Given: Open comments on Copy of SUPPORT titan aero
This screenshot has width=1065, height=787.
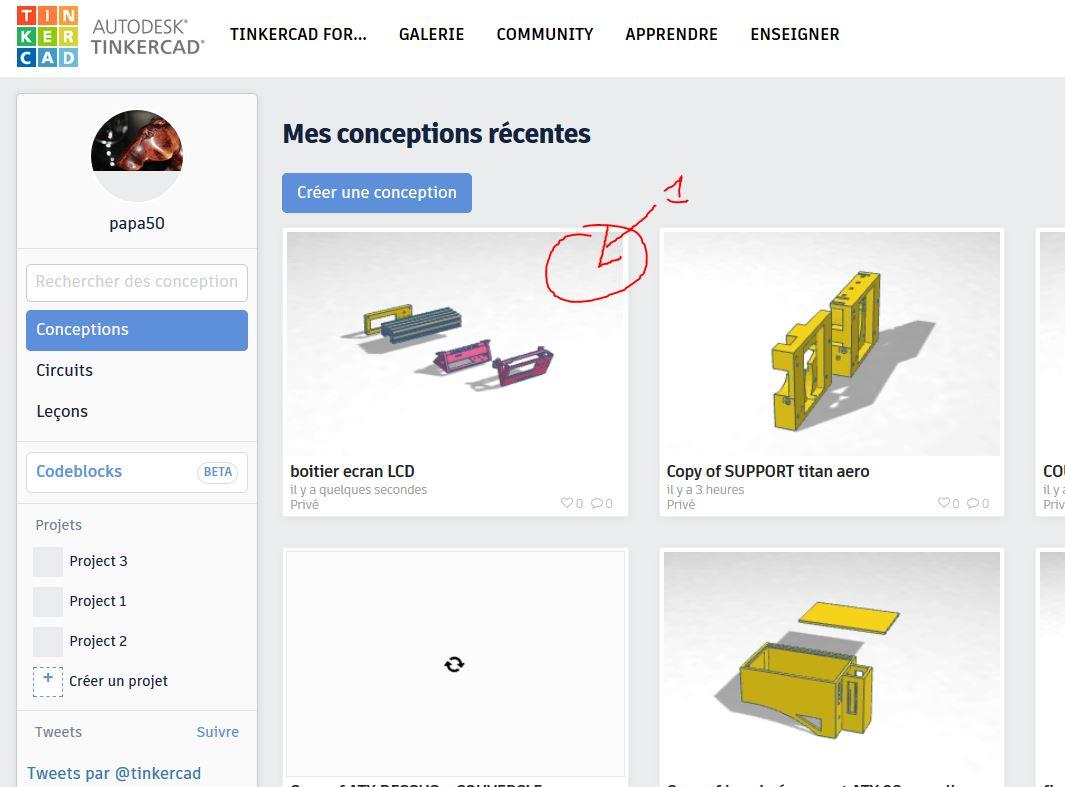Looking at the screenshot, I should [973, 503].
